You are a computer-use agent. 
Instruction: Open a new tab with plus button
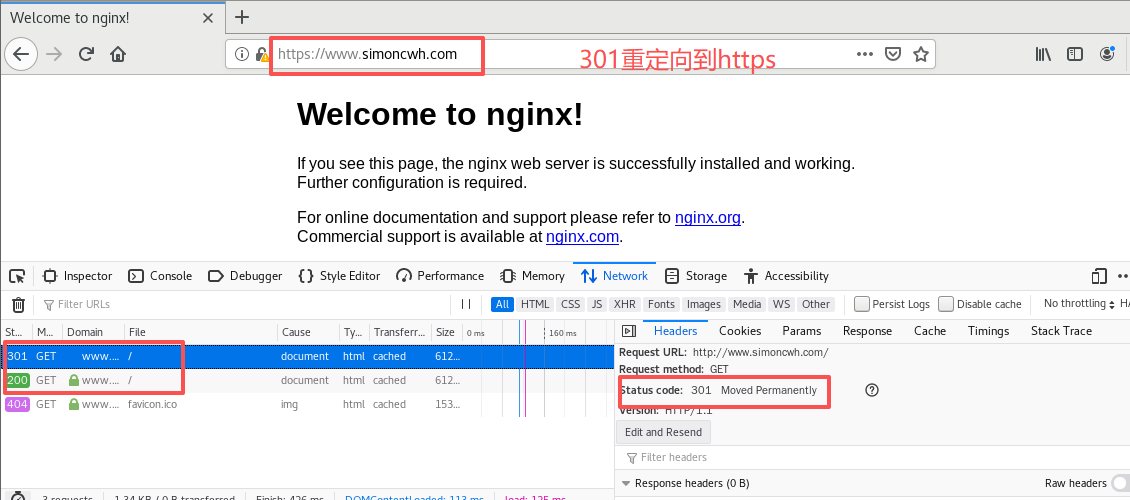pyautogui.click(x=242, y=17)
